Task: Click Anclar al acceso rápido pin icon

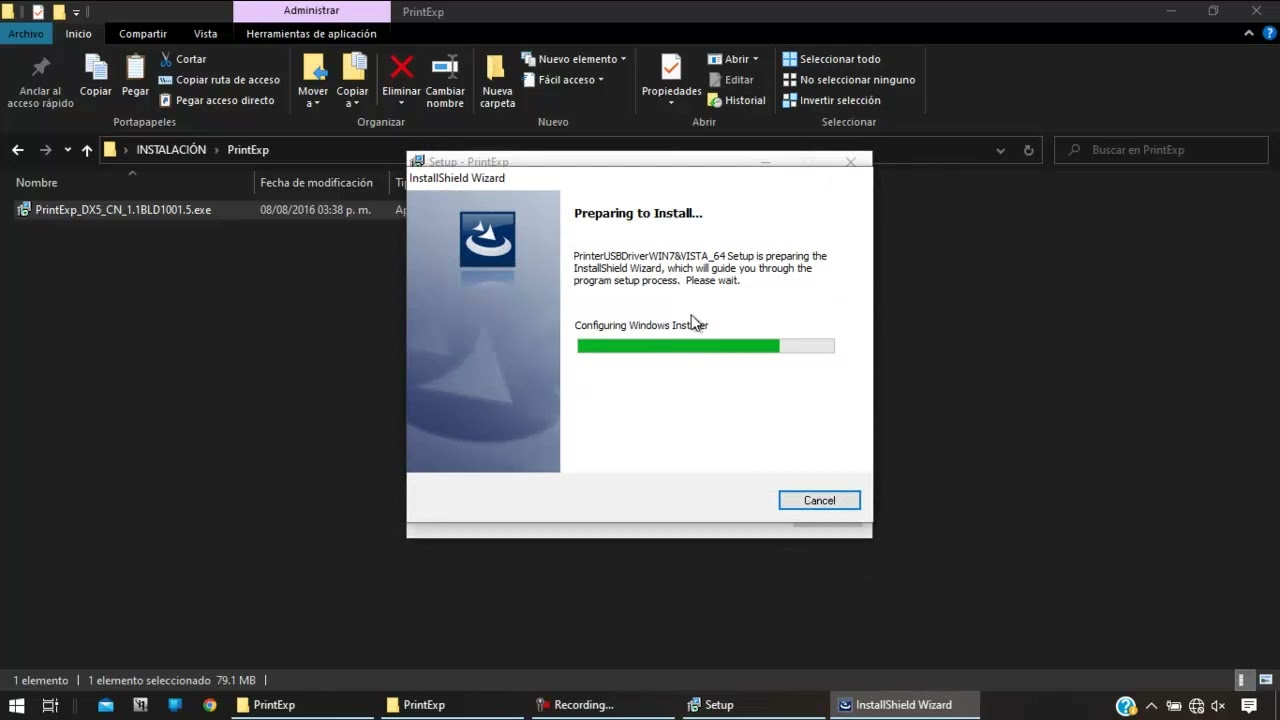Action: coord(40,69)
